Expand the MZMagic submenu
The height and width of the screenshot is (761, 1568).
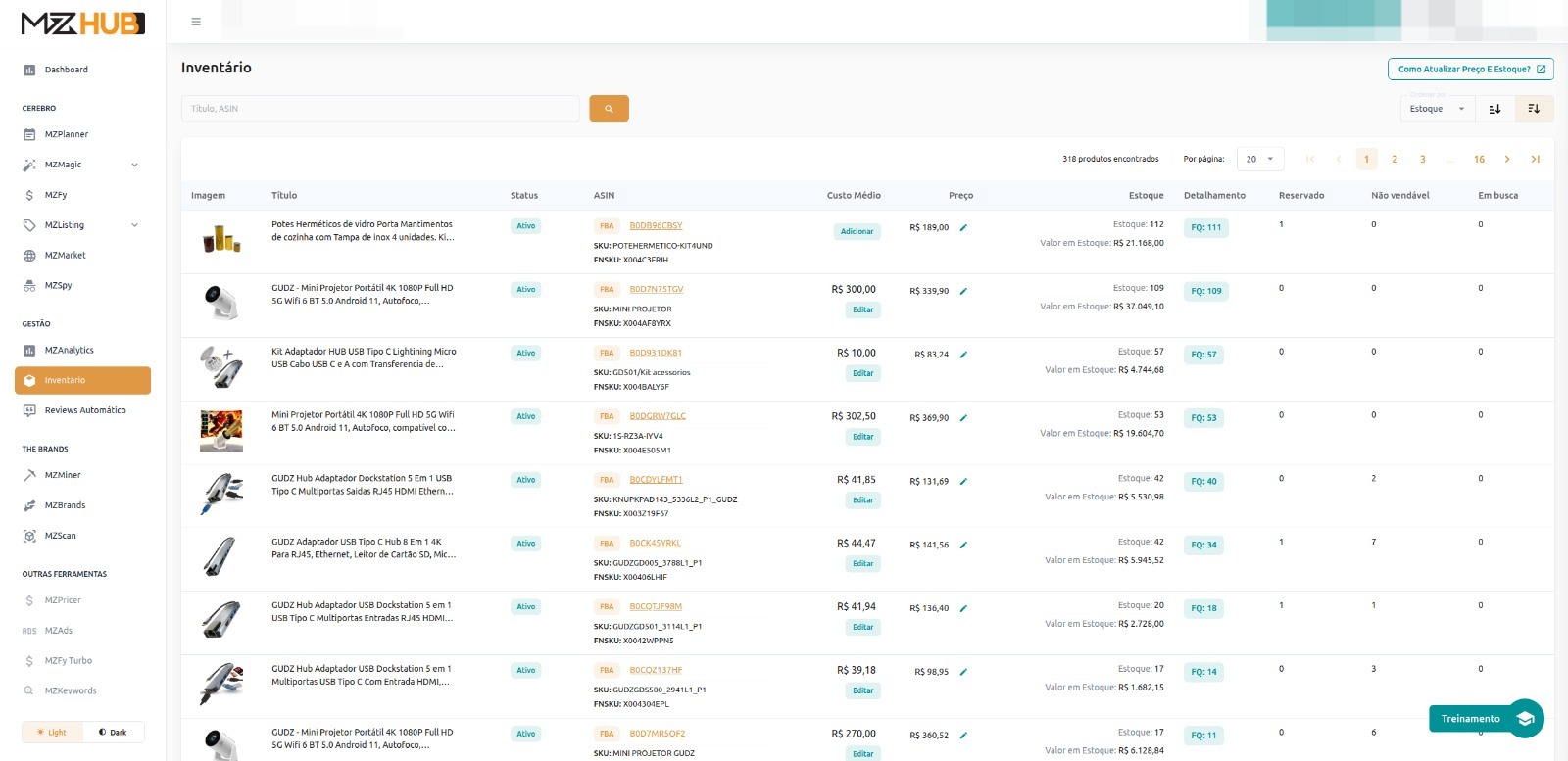pyautogui.click(x=134, y=165)
